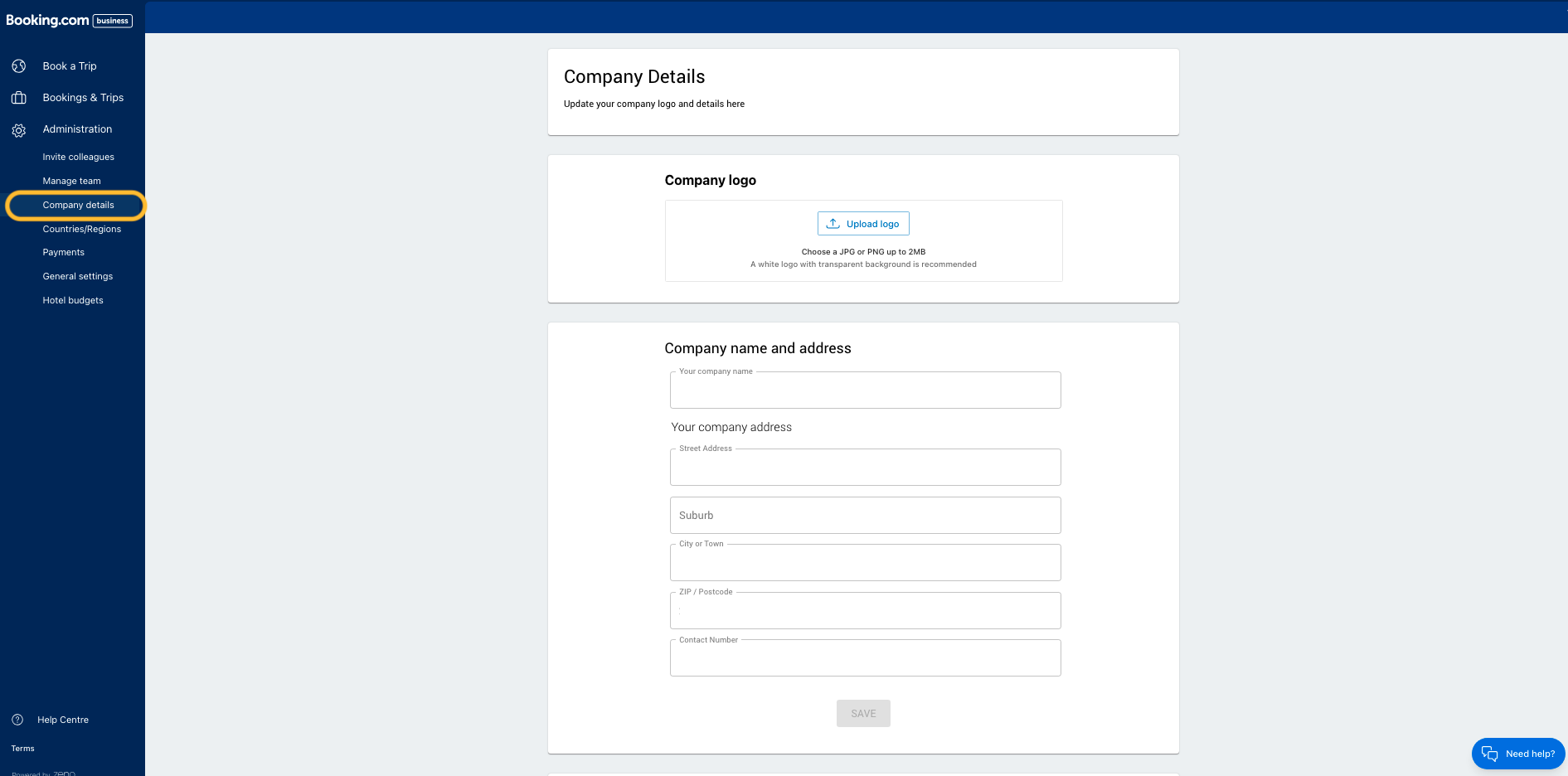Click the Contact Number field
Viewport: 1568px width, 776px height.
(865, 658)
